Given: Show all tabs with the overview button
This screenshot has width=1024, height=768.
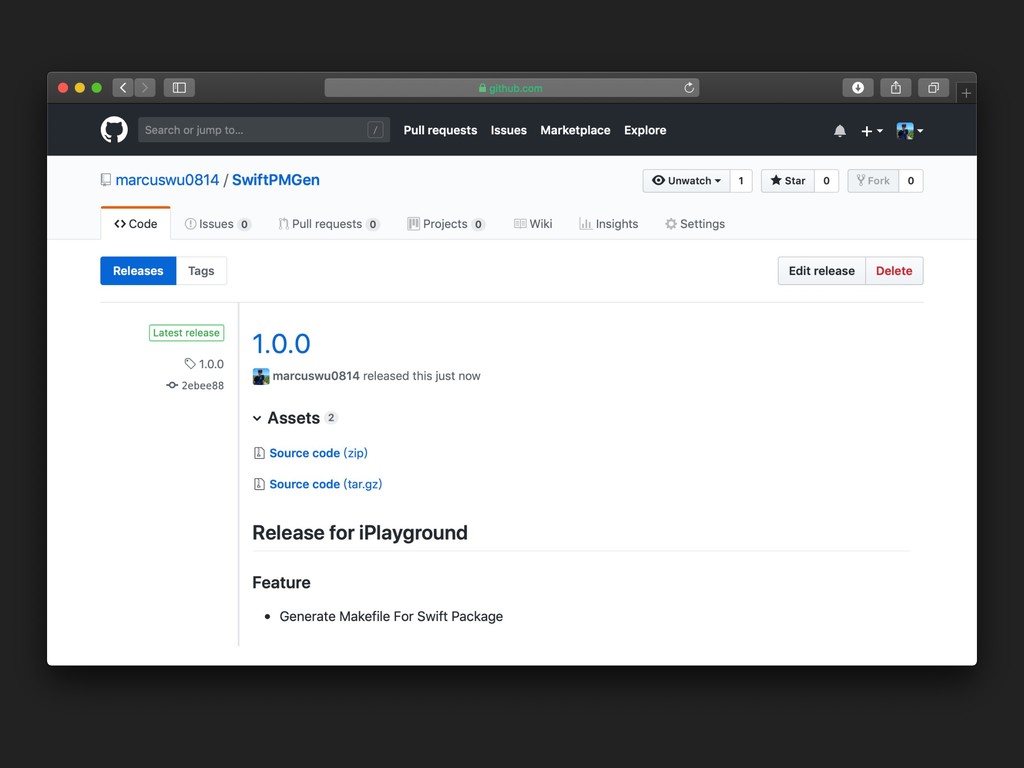Looking at the screenshot, I should [933, 88].
